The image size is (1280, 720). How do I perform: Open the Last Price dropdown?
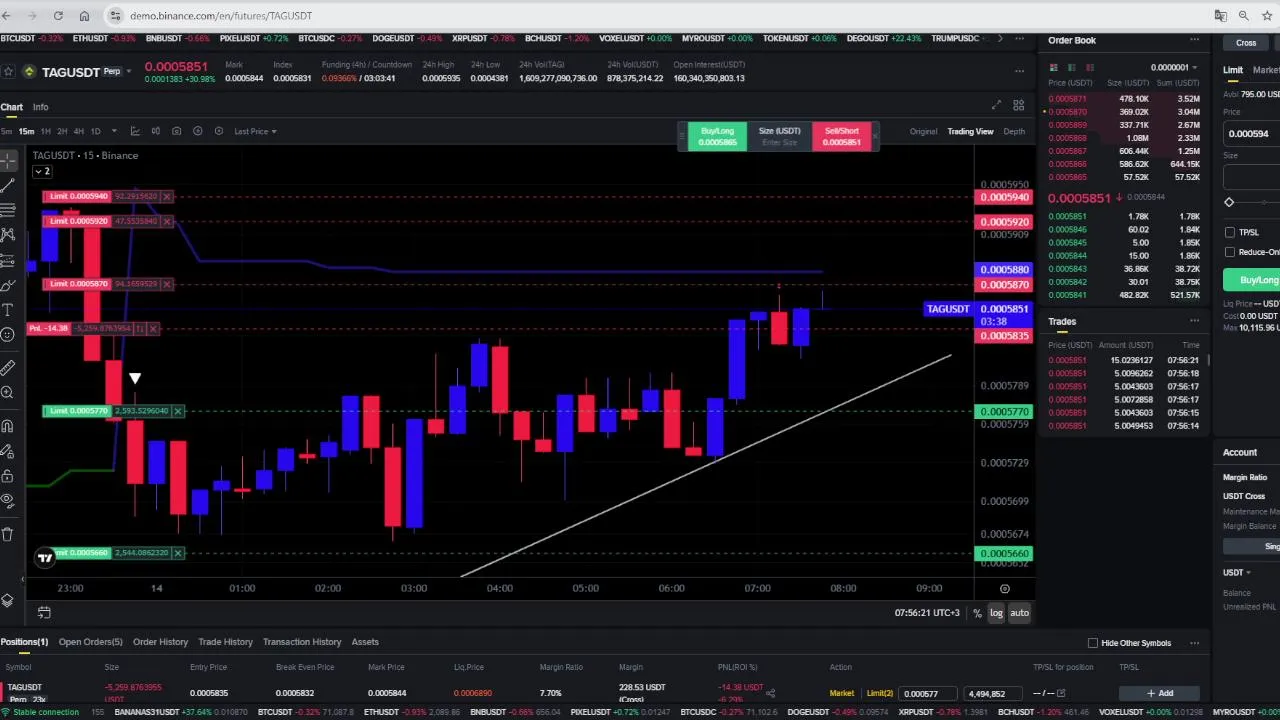click(x=255, y=131)
